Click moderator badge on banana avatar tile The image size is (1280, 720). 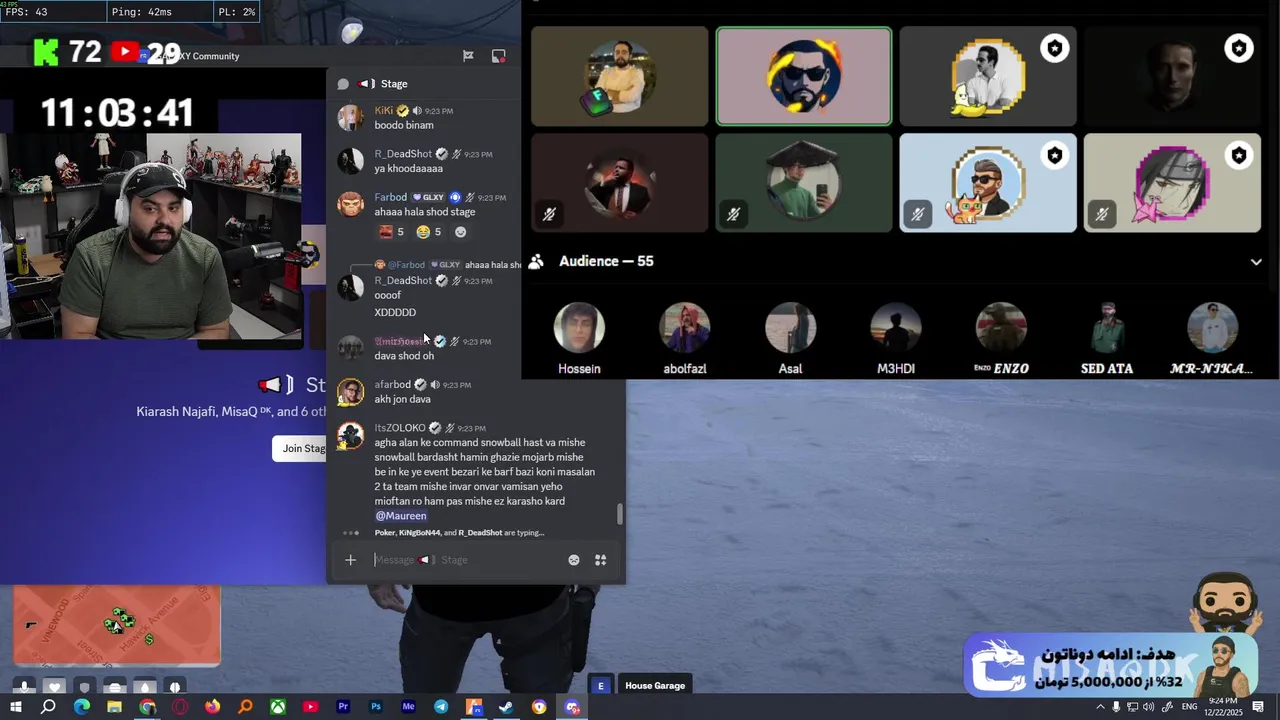click(1055, 47)
